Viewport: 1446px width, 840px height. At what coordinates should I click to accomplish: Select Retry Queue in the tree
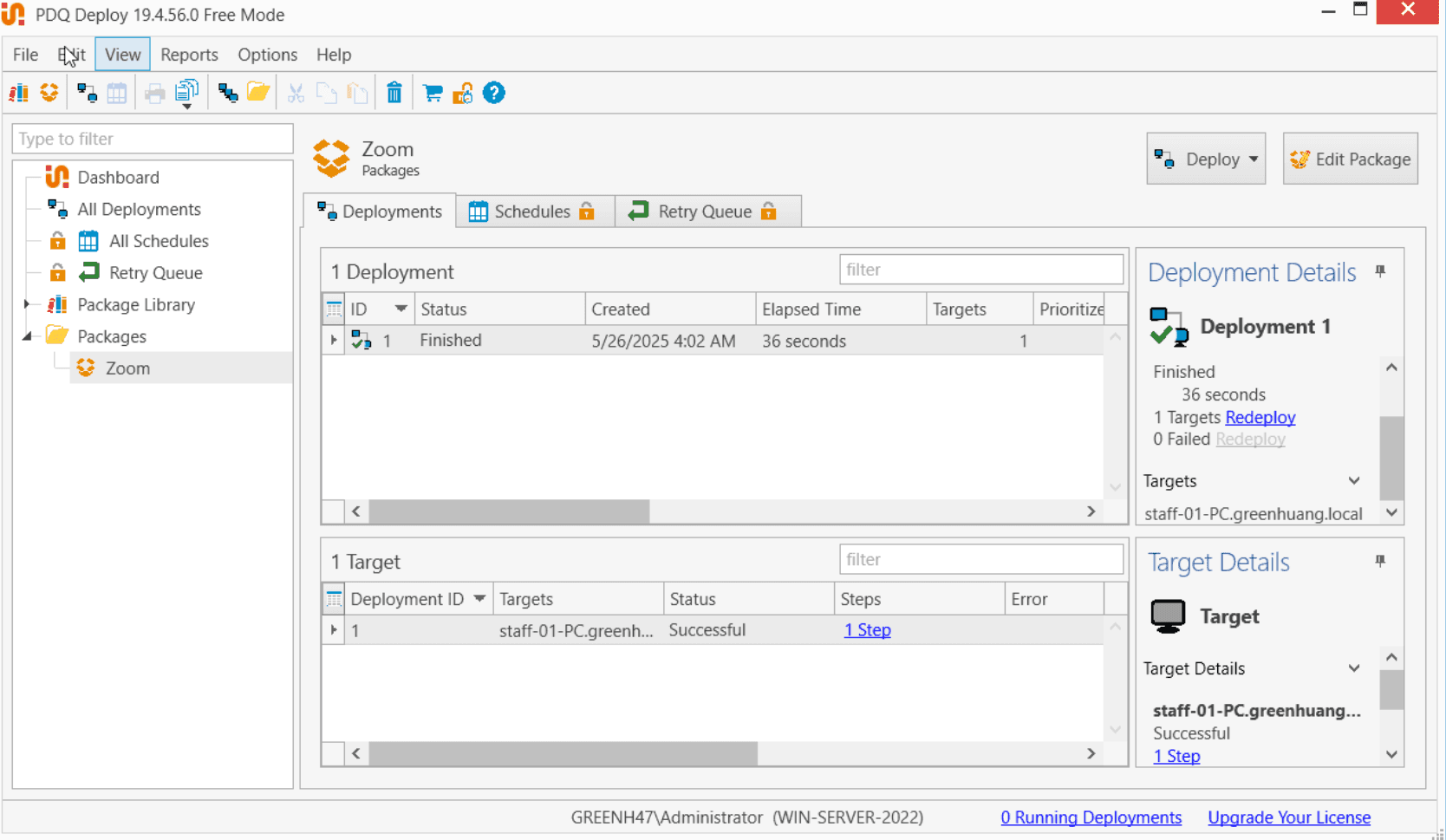[155, 273]
